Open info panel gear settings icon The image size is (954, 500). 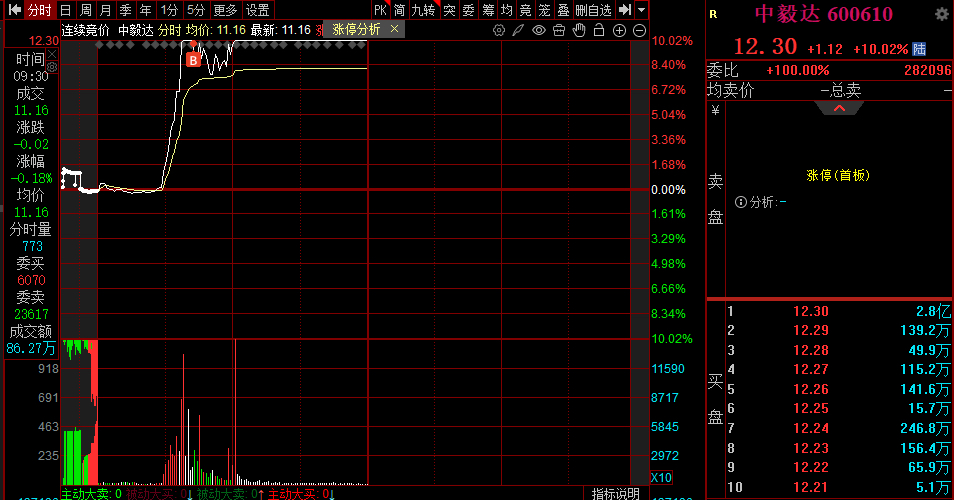click(52, 67)
